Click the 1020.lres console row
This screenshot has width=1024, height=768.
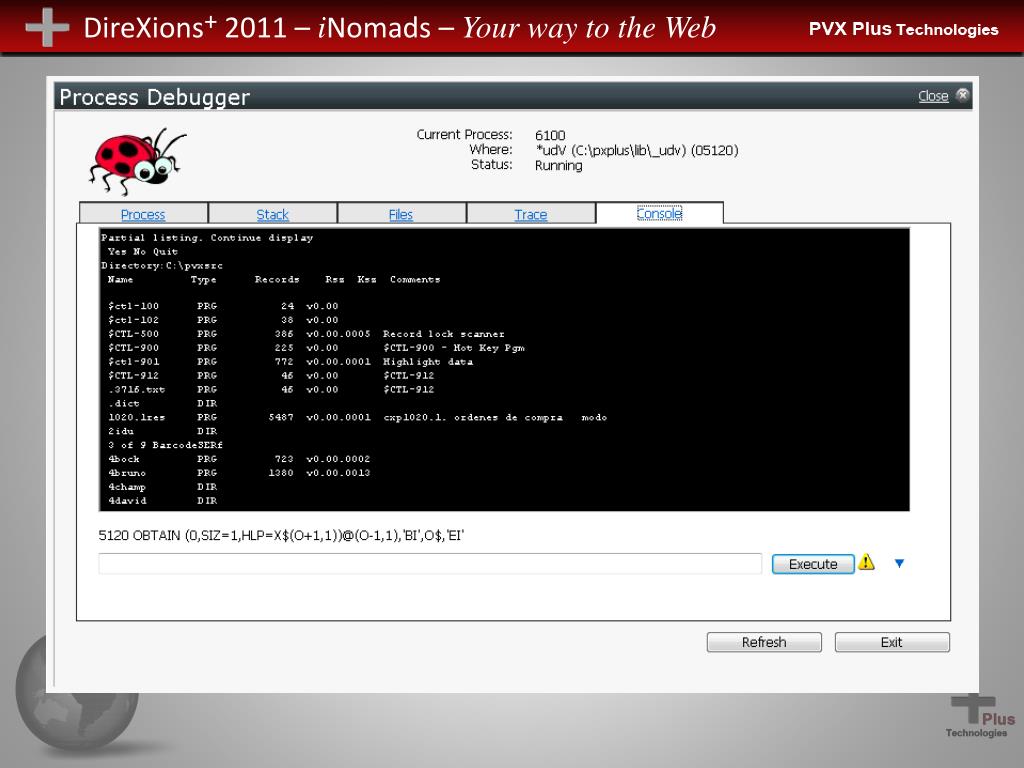click(357, 417)
